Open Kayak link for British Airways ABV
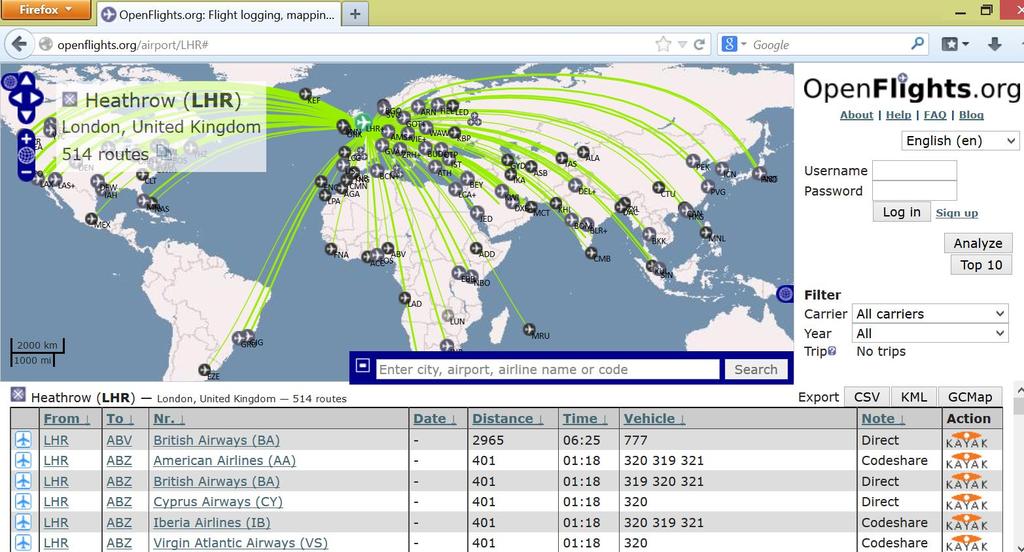The width and height of the screenshot is (1024, 552). pos(967,440)
